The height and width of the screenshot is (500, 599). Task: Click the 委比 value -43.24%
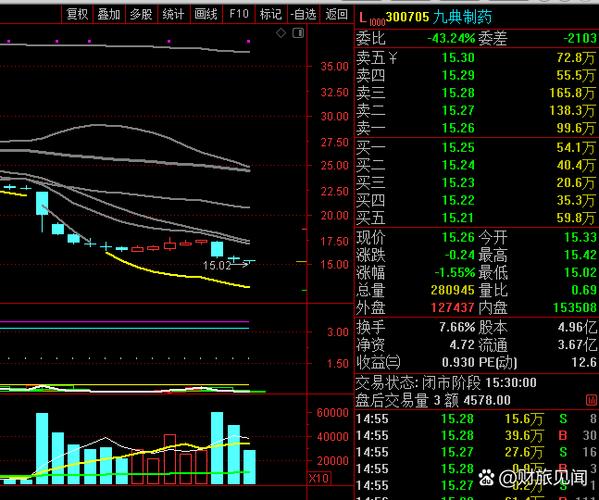[451, 38]
